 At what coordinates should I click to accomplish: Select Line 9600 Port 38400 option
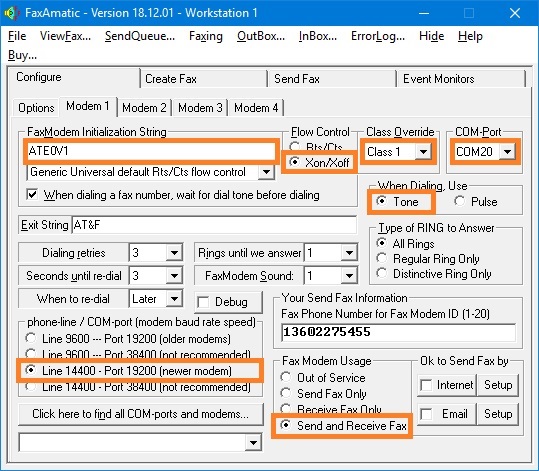pyautogui.click(x=31, y=353)
